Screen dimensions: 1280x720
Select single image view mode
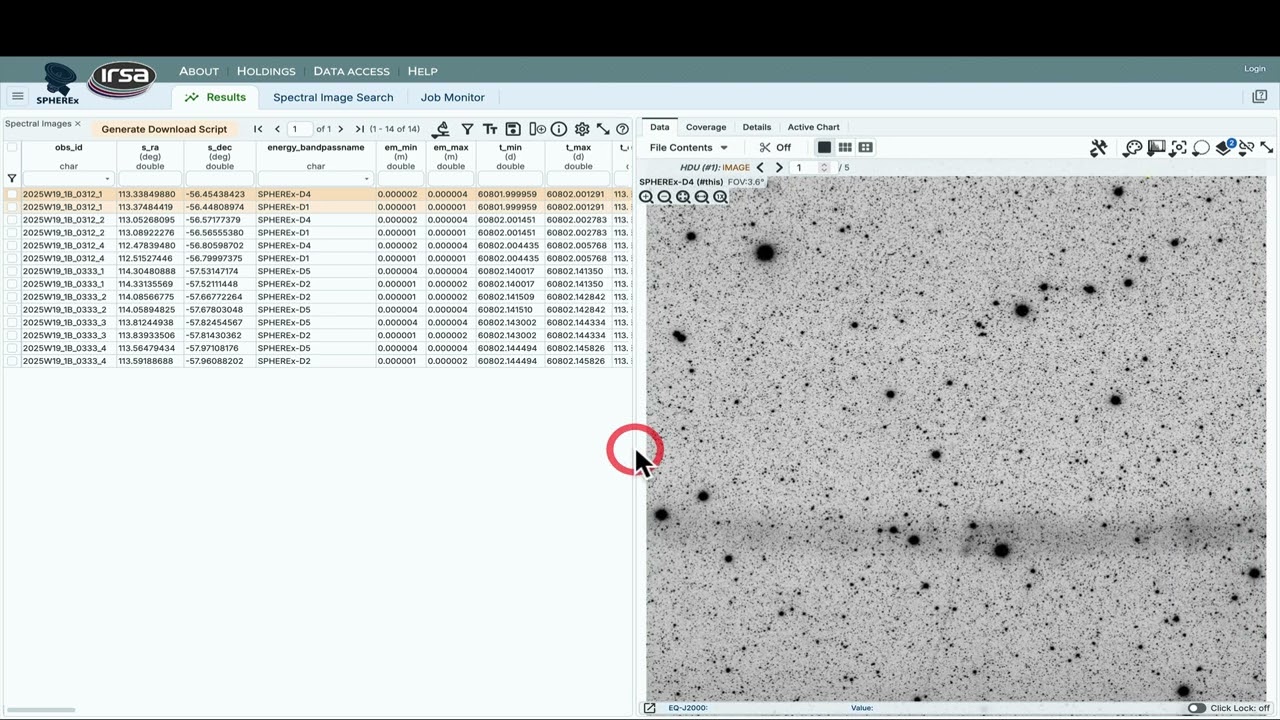(x=824, y=147)
